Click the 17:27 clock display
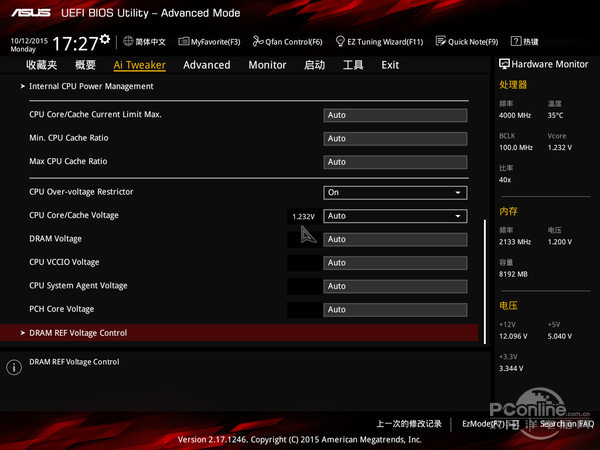Image resolution: width=600 pixels, height=450 pixels. click(x=75, y=44)
